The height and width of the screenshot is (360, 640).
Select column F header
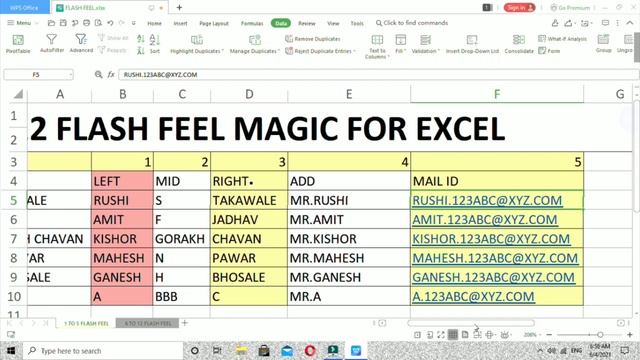coord(497,94)
